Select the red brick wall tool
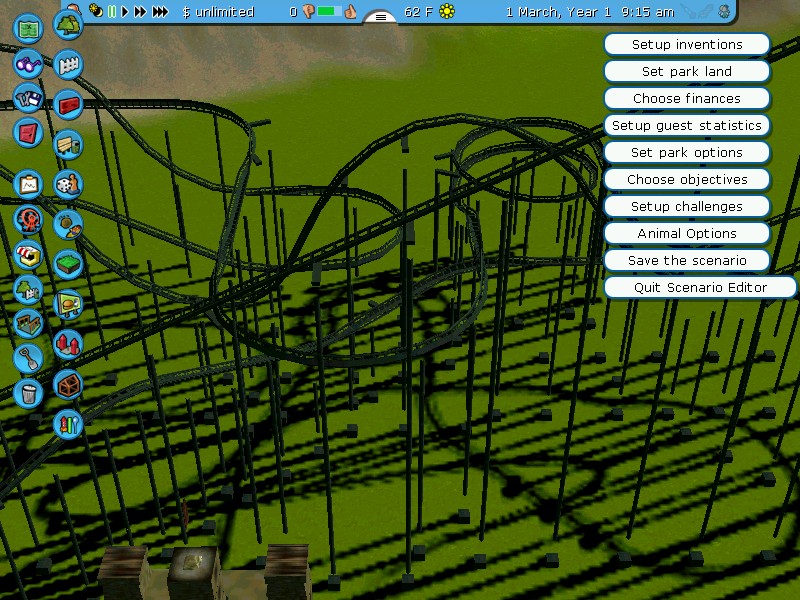The height and width of the screenshot is (600, 800). tap(67, 103)
